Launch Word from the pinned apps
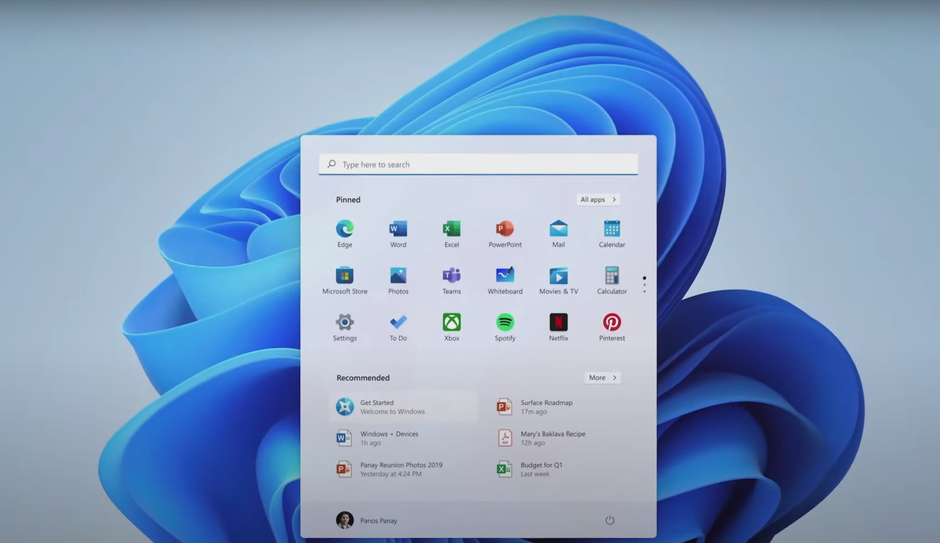The width and height of the screenshot is (940, 543). [x=398, y=229]
